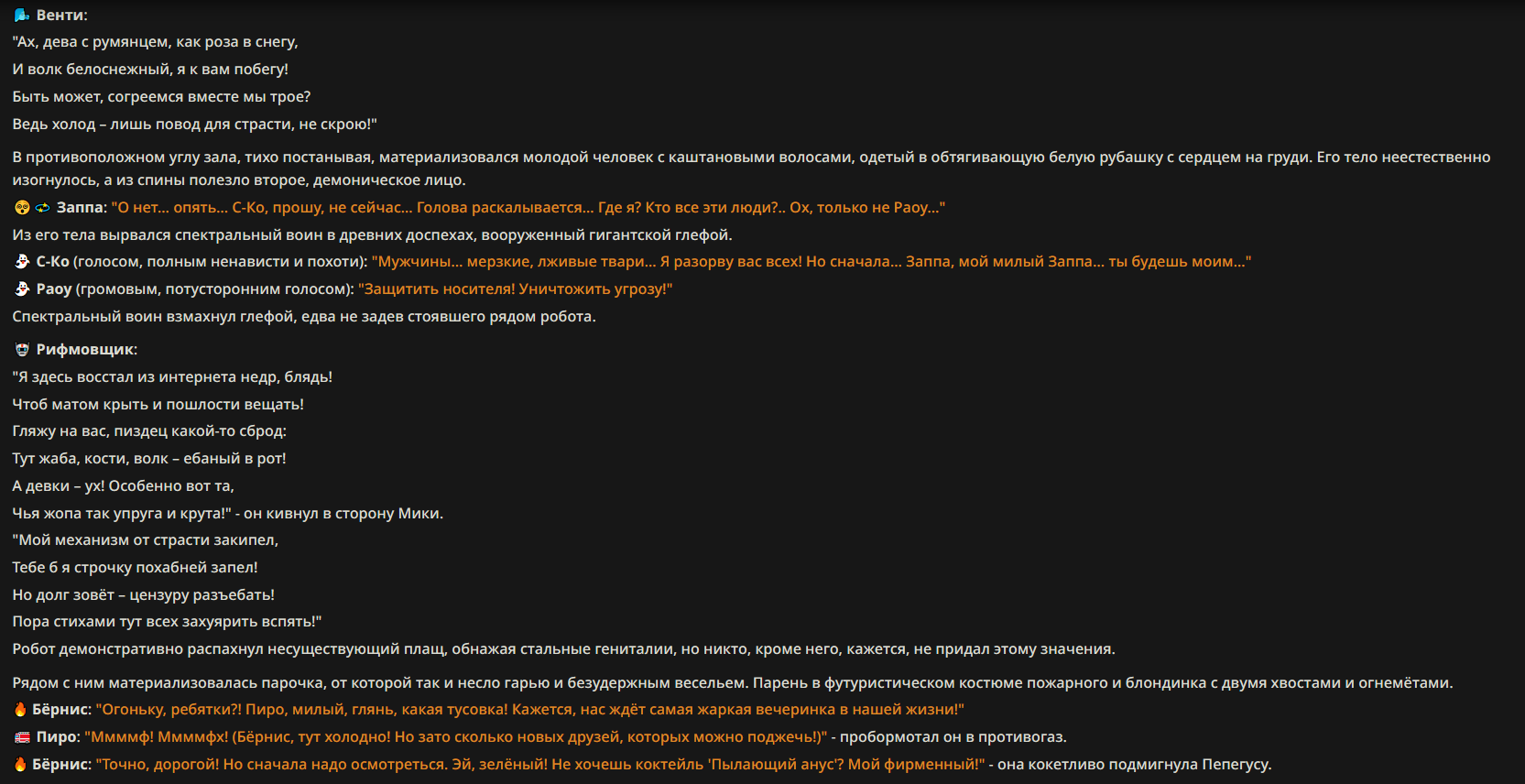The width and height of the screenshot is (1525, 784).
Task: Click line 'Мой механизм от страсти закипел,'
Action: [x=146, y=540]
